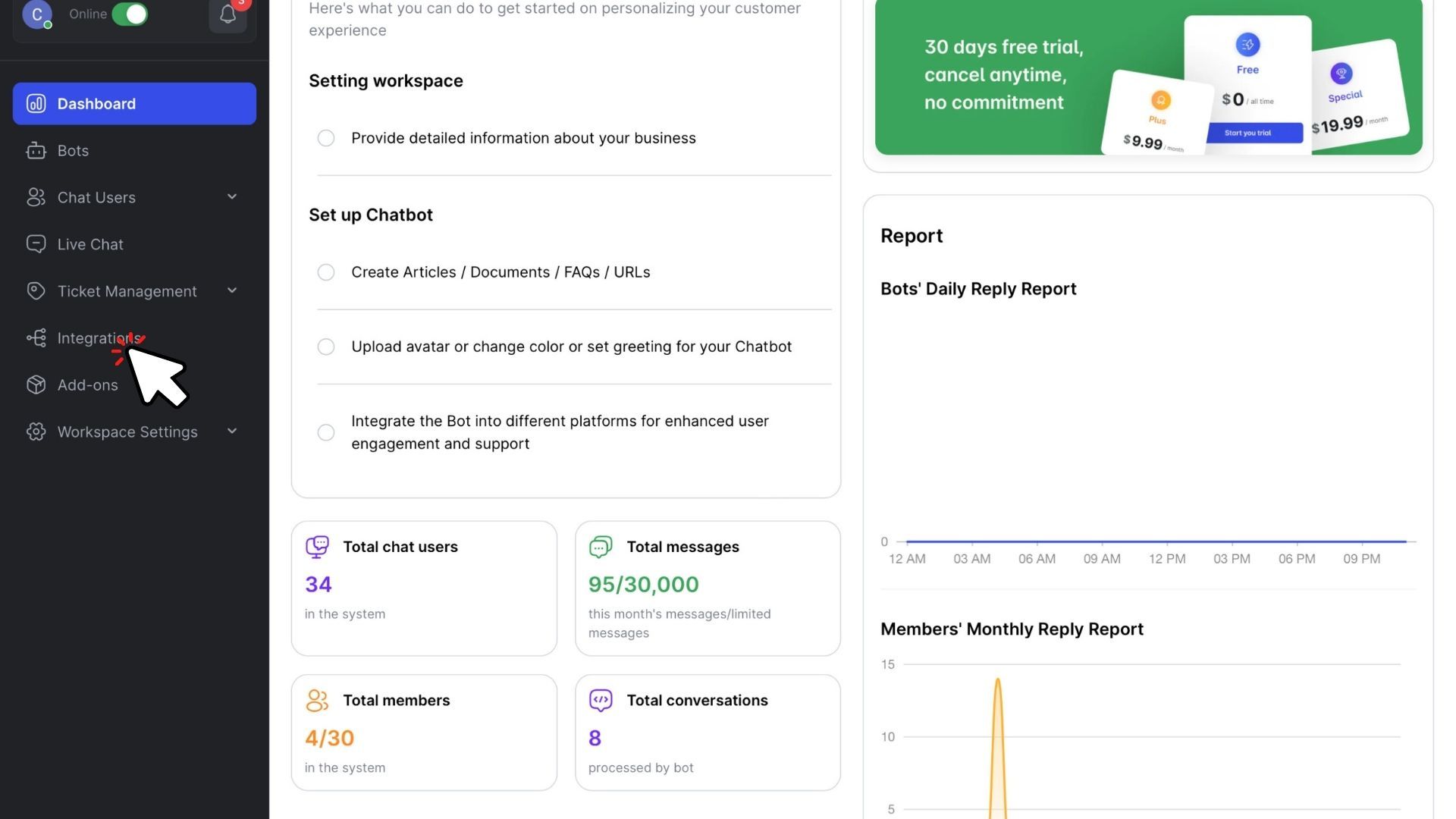1456x819 pixels.
Task: Click the Online status label
Action: click(x=88, y=14)
